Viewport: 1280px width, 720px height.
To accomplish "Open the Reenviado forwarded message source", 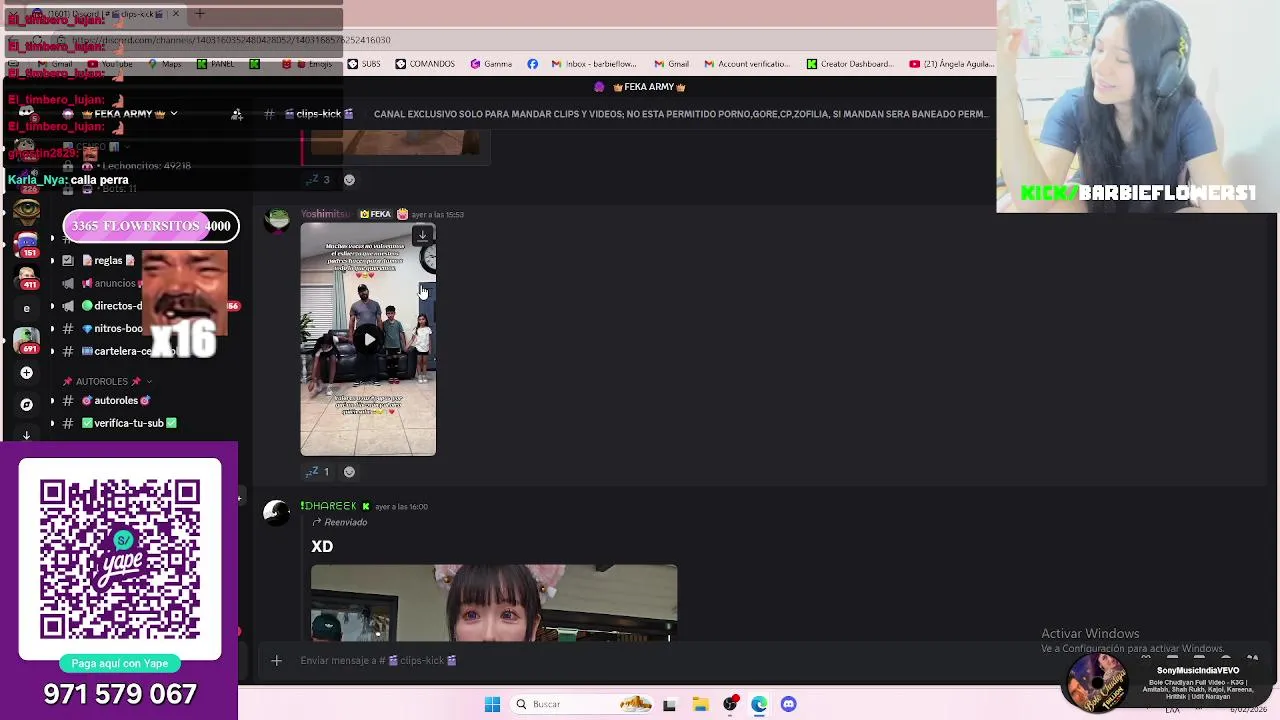I will (340, 522).
